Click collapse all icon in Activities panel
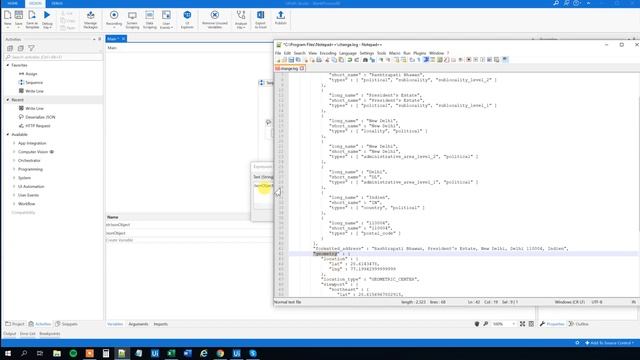640x360 pixels. click(20, 48)
